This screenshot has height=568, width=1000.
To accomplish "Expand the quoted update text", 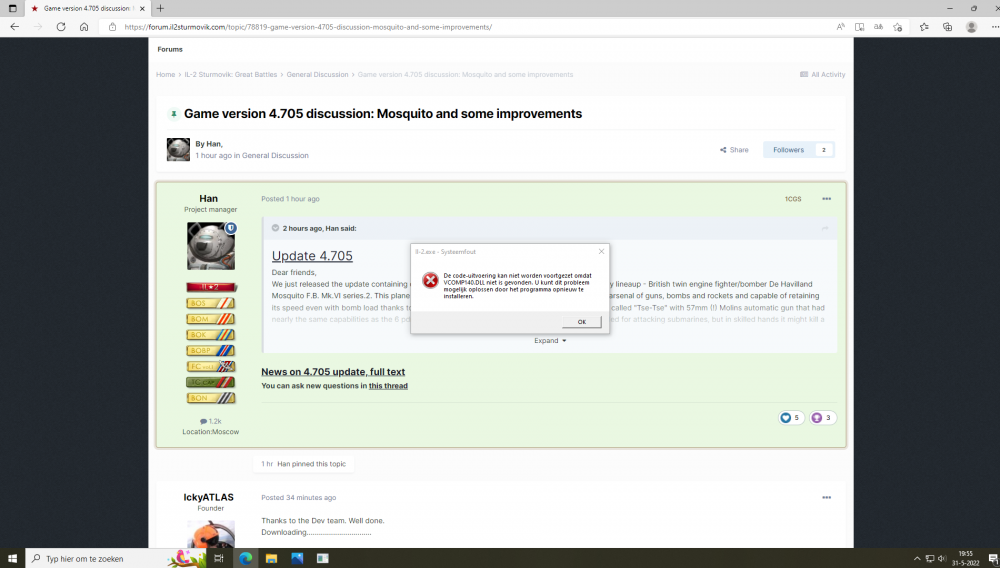I will click(550, 340).
